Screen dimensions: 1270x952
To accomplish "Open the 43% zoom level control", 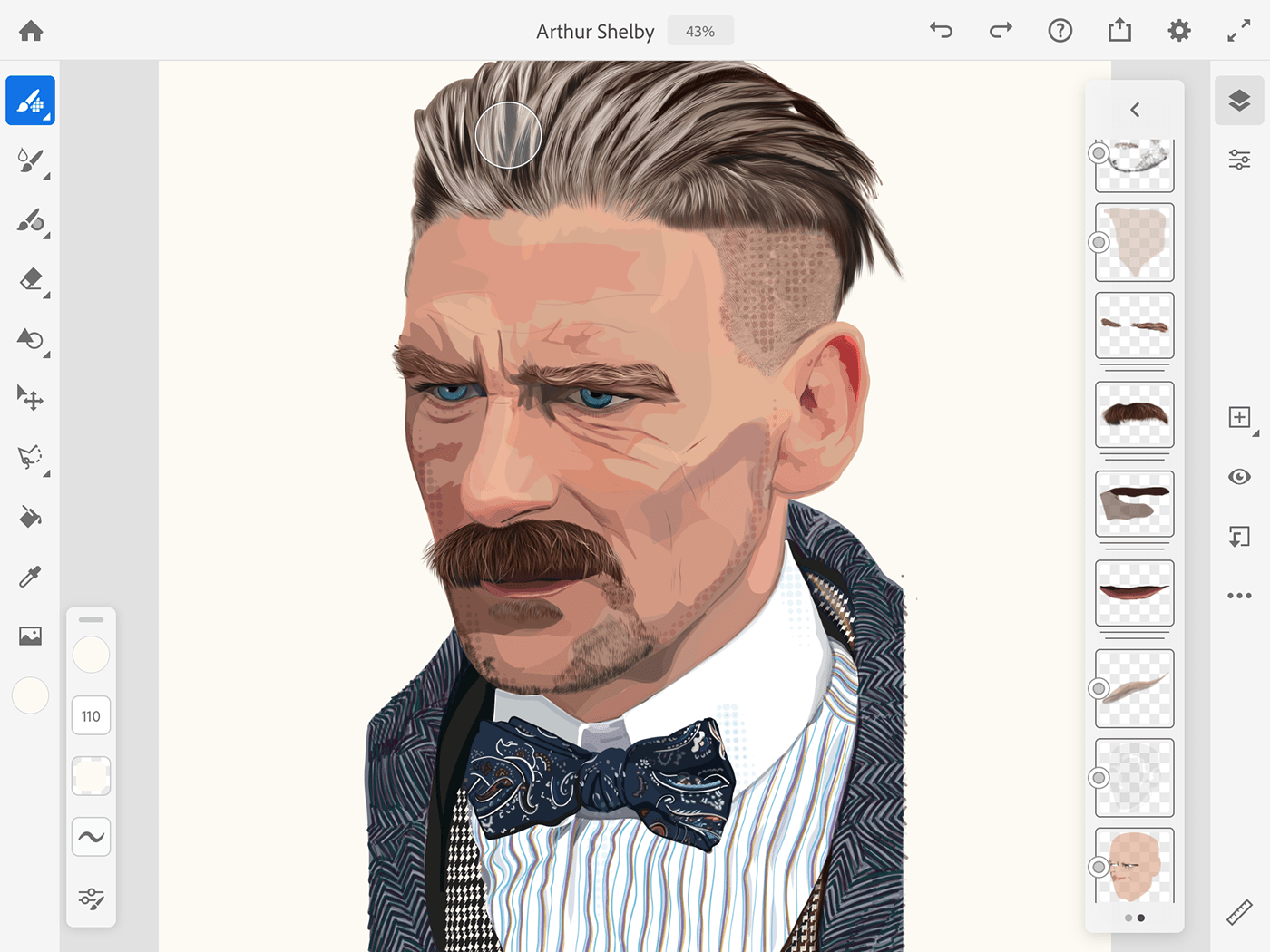I will 700,31.
